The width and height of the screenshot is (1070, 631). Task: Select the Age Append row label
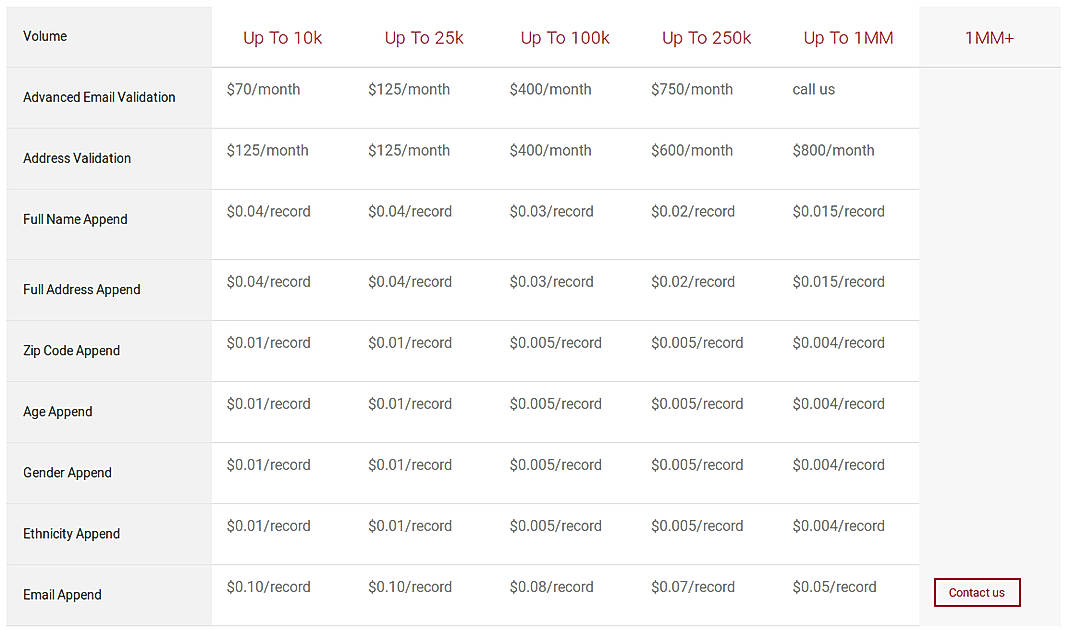tap(57, 411)
